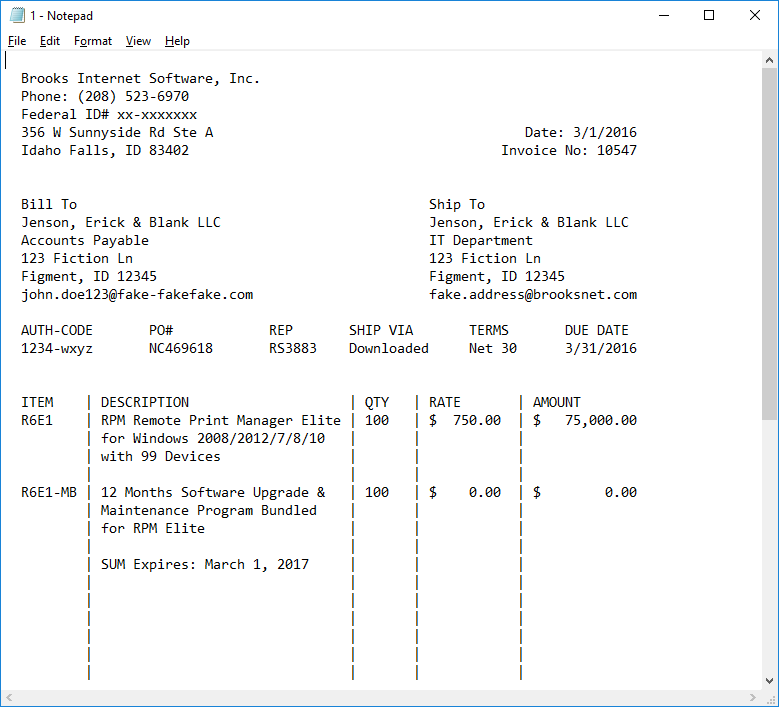
Task: Click '12 Months Software Upgrade &' line
Action: click(213, 493)
